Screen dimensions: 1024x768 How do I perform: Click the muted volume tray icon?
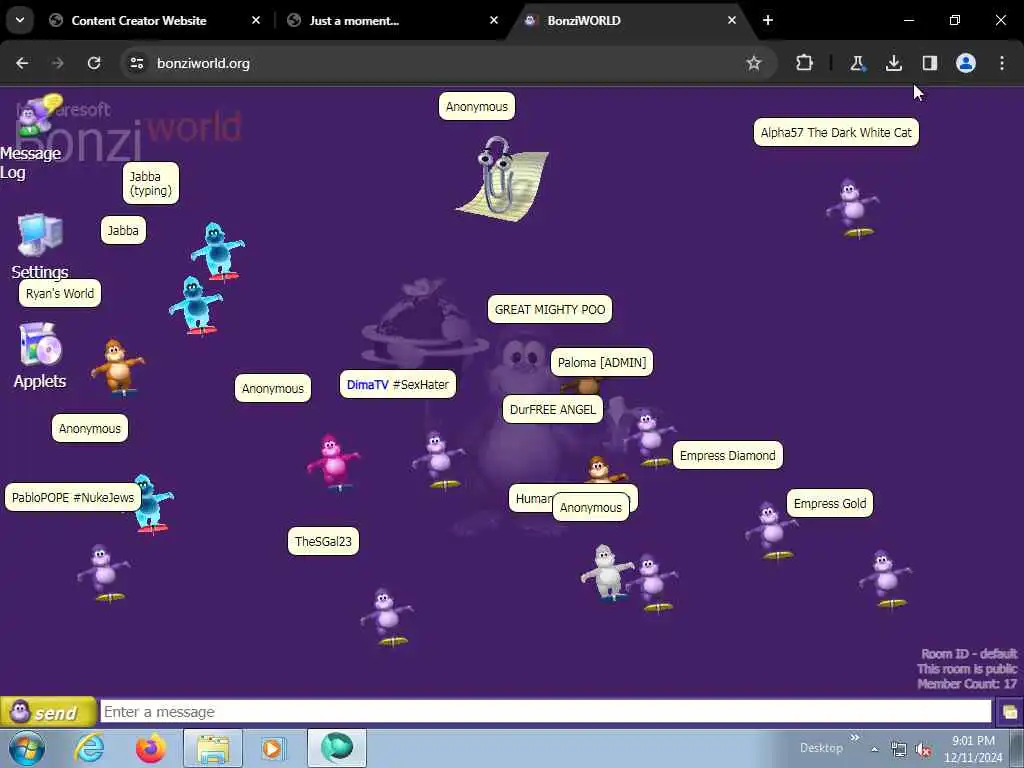[x=923, y=750]
